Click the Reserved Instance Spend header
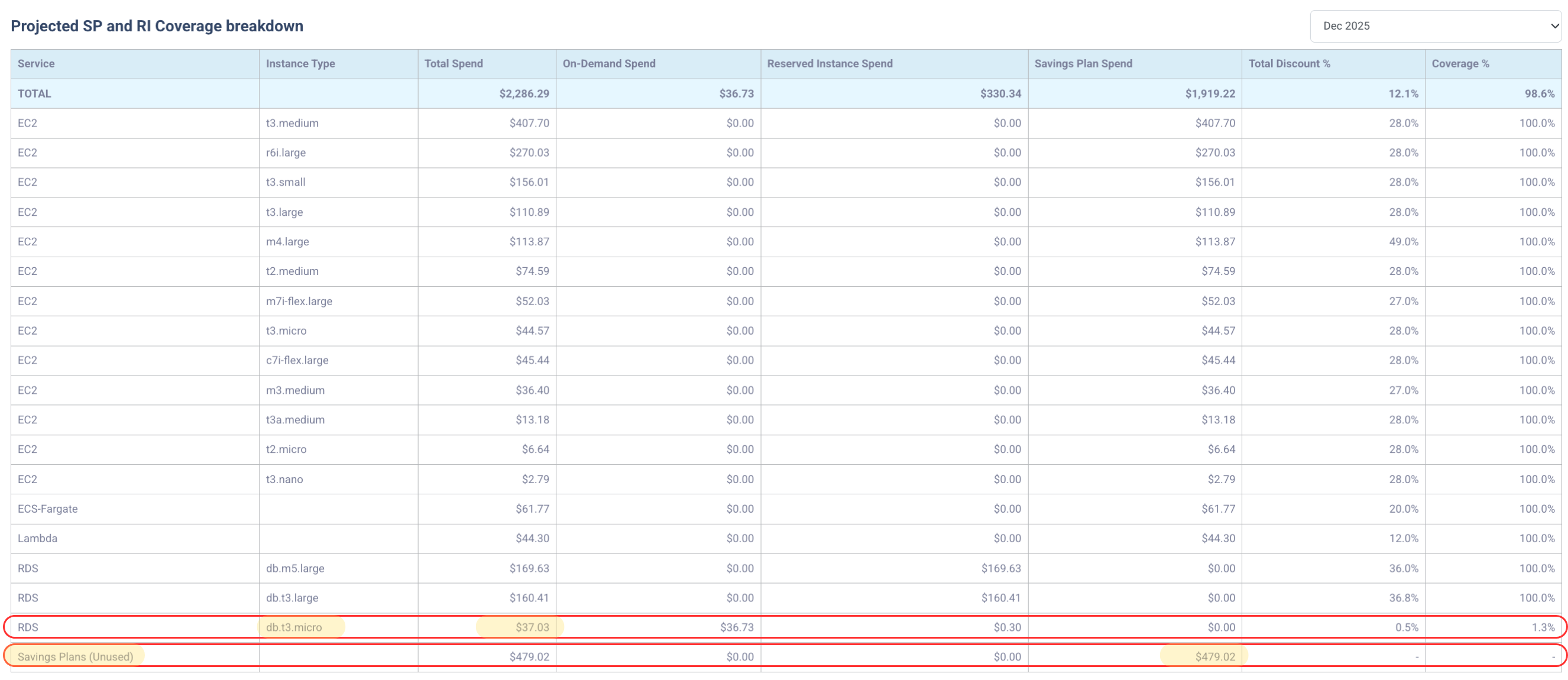This screenshot has width=1568, height=680. point(829,63)
